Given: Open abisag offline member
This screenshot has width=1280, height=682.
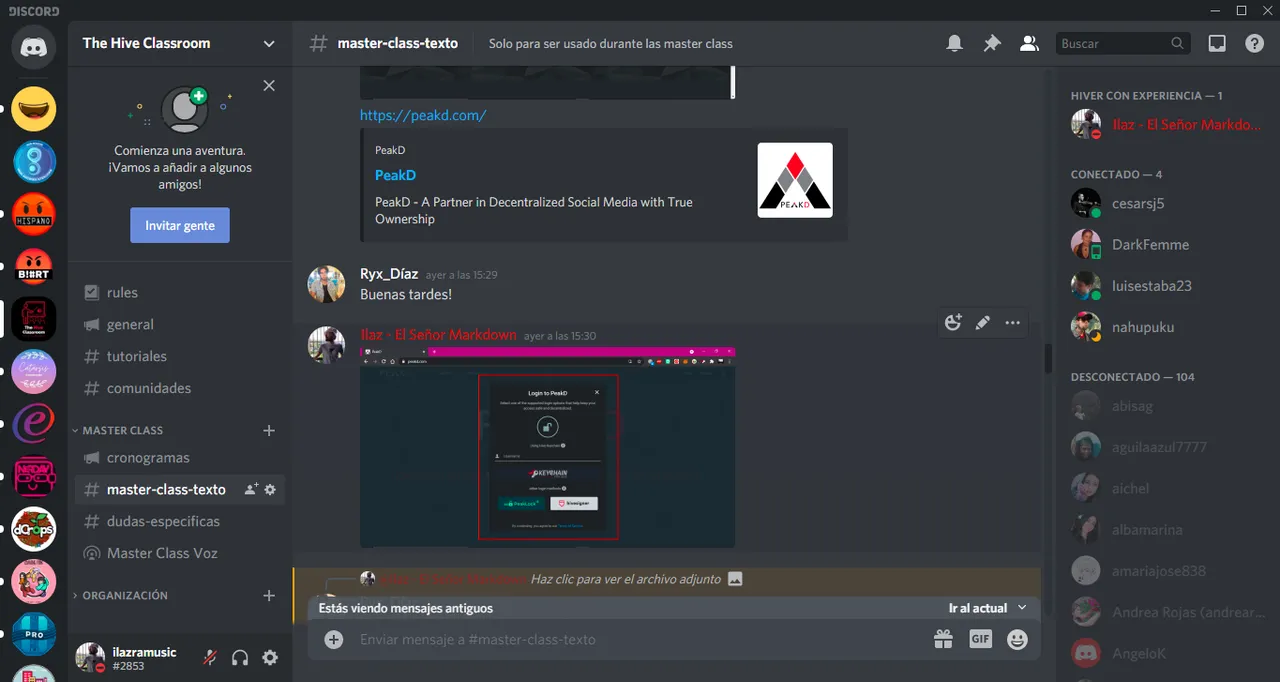Looking at the screenshot, I should 1168,406.
